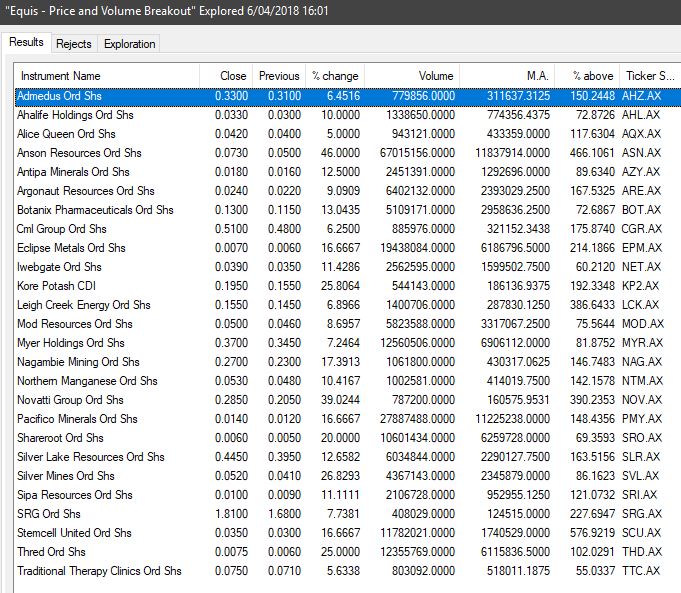Sort by Instrument Name column header
This screenshot has width=681, height=593.
107,76
